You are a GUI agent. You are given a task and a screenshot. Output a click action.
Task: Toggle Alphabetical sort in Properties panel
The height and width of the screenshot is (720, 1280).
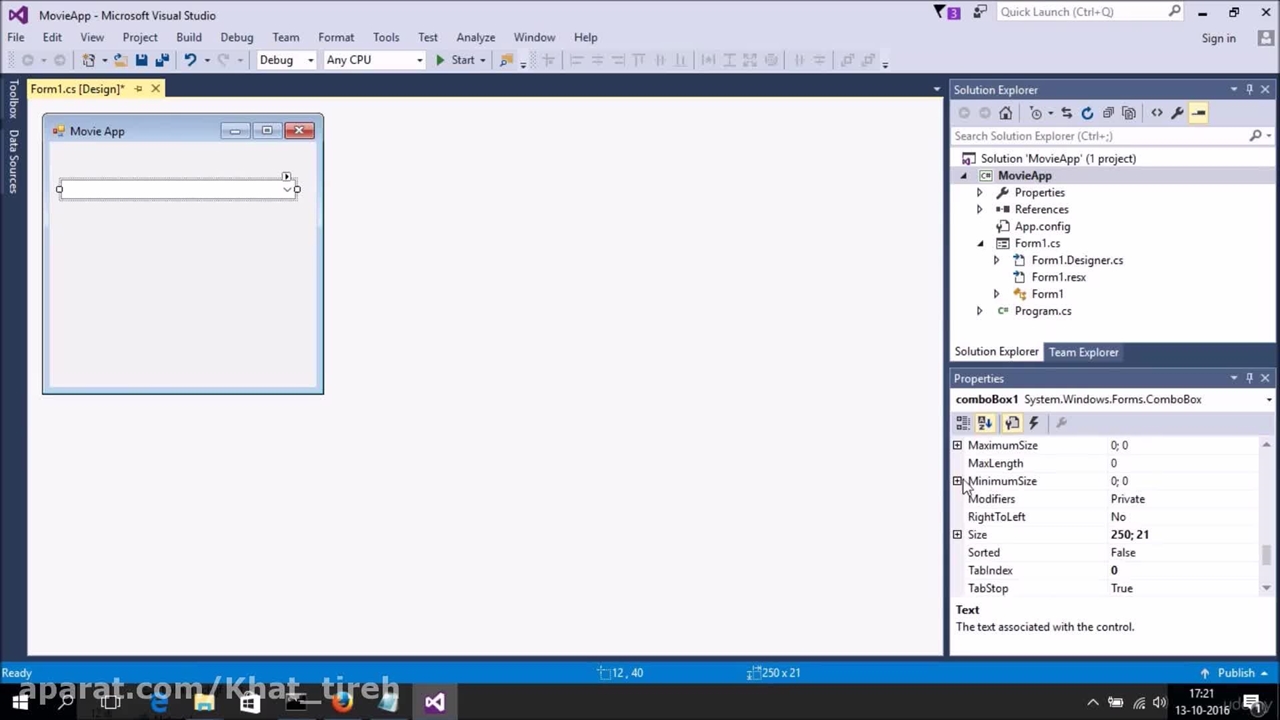985,423
